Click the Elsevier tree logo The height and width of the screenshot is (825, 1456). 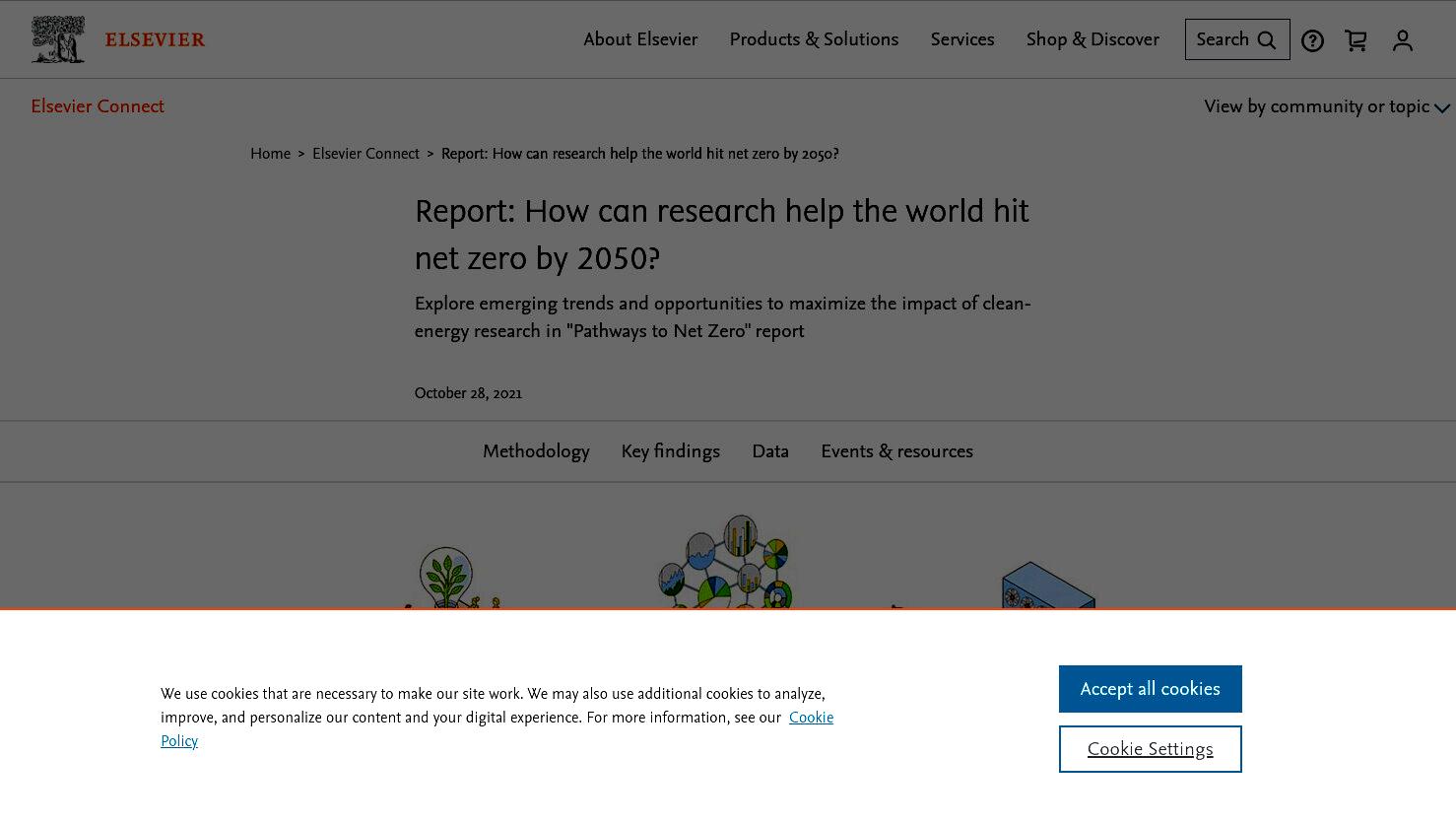[58, 39]
